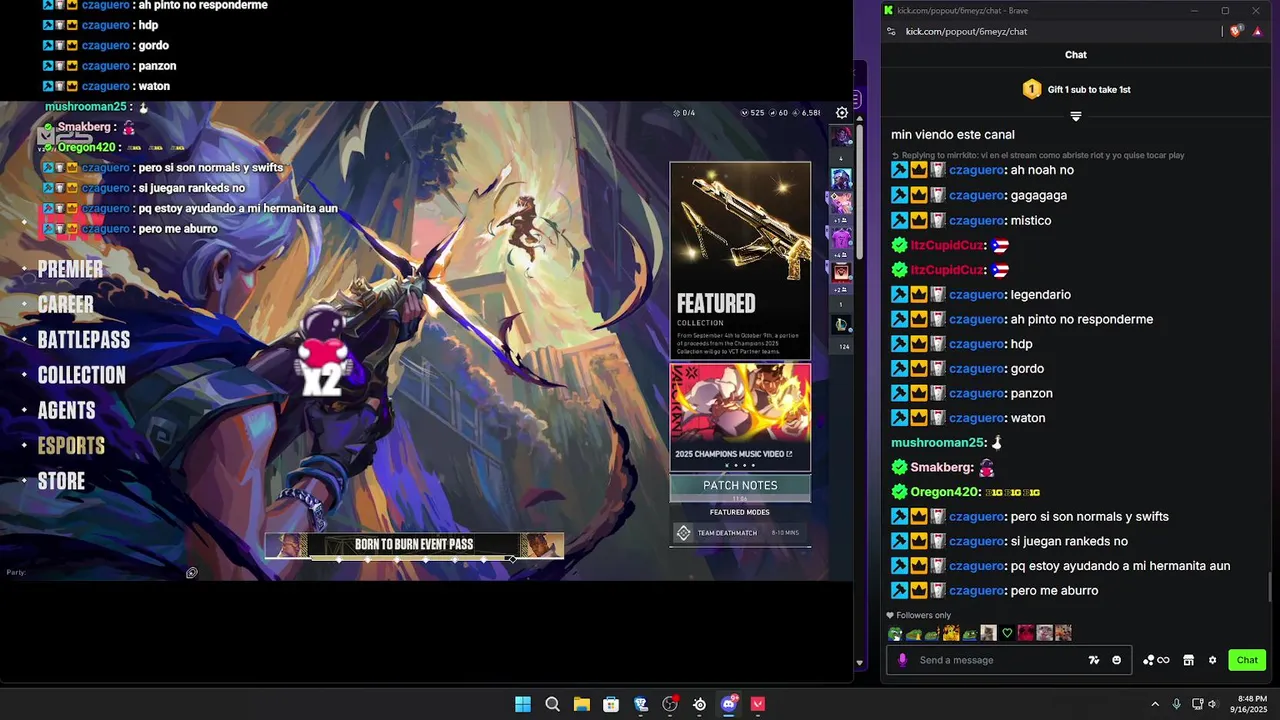Select the first friend avatar in the social sidebar

[841, 137]
